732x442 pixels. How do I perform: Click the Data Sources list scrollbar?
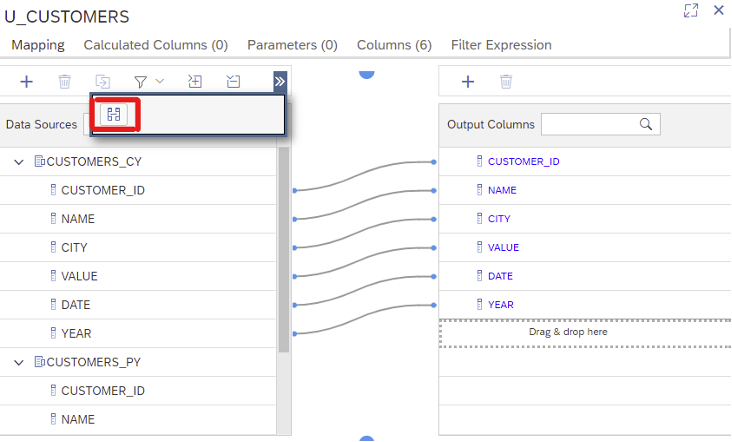pos(284,250)
